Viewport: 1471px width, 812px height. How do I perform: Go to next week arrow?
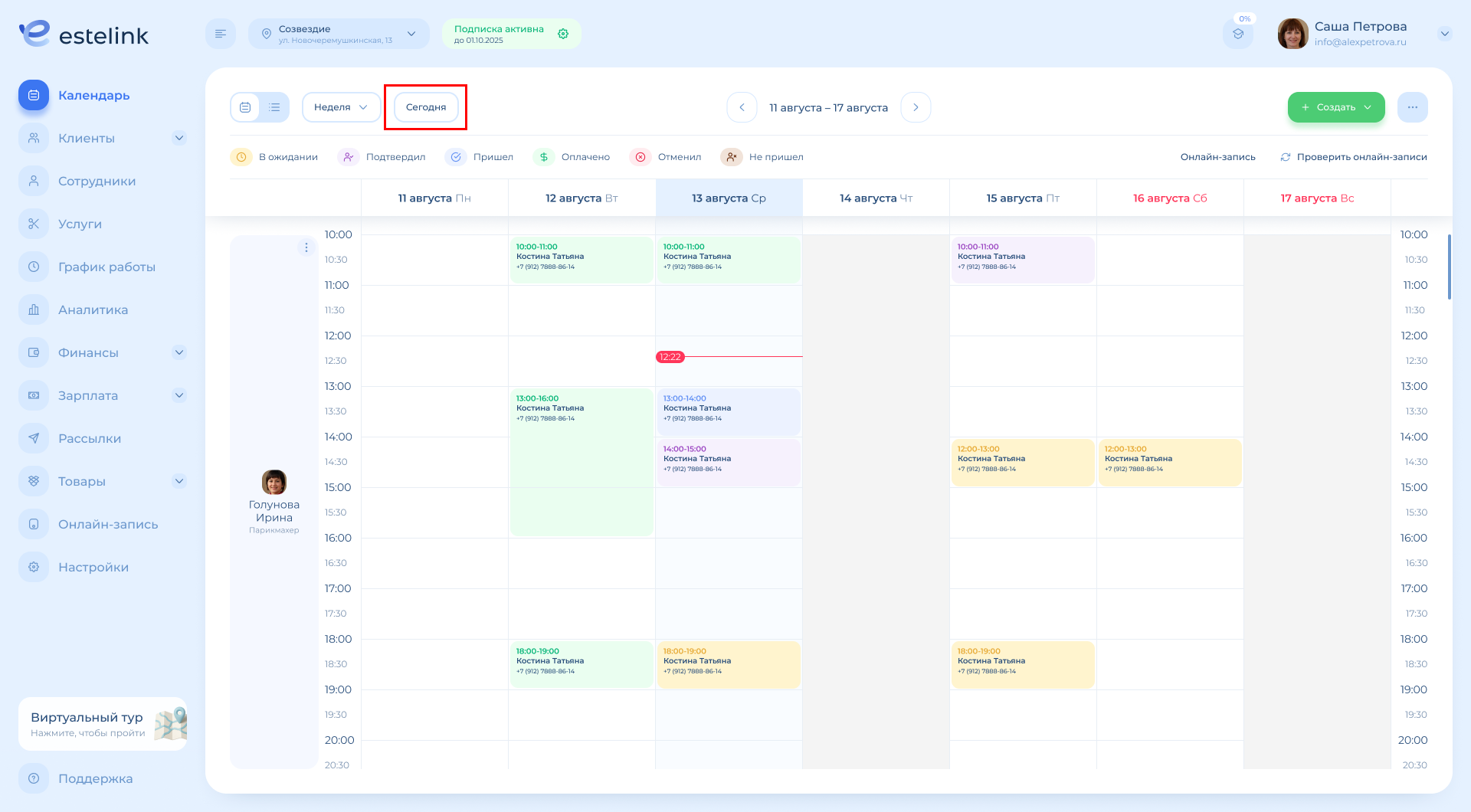(916, 107)
